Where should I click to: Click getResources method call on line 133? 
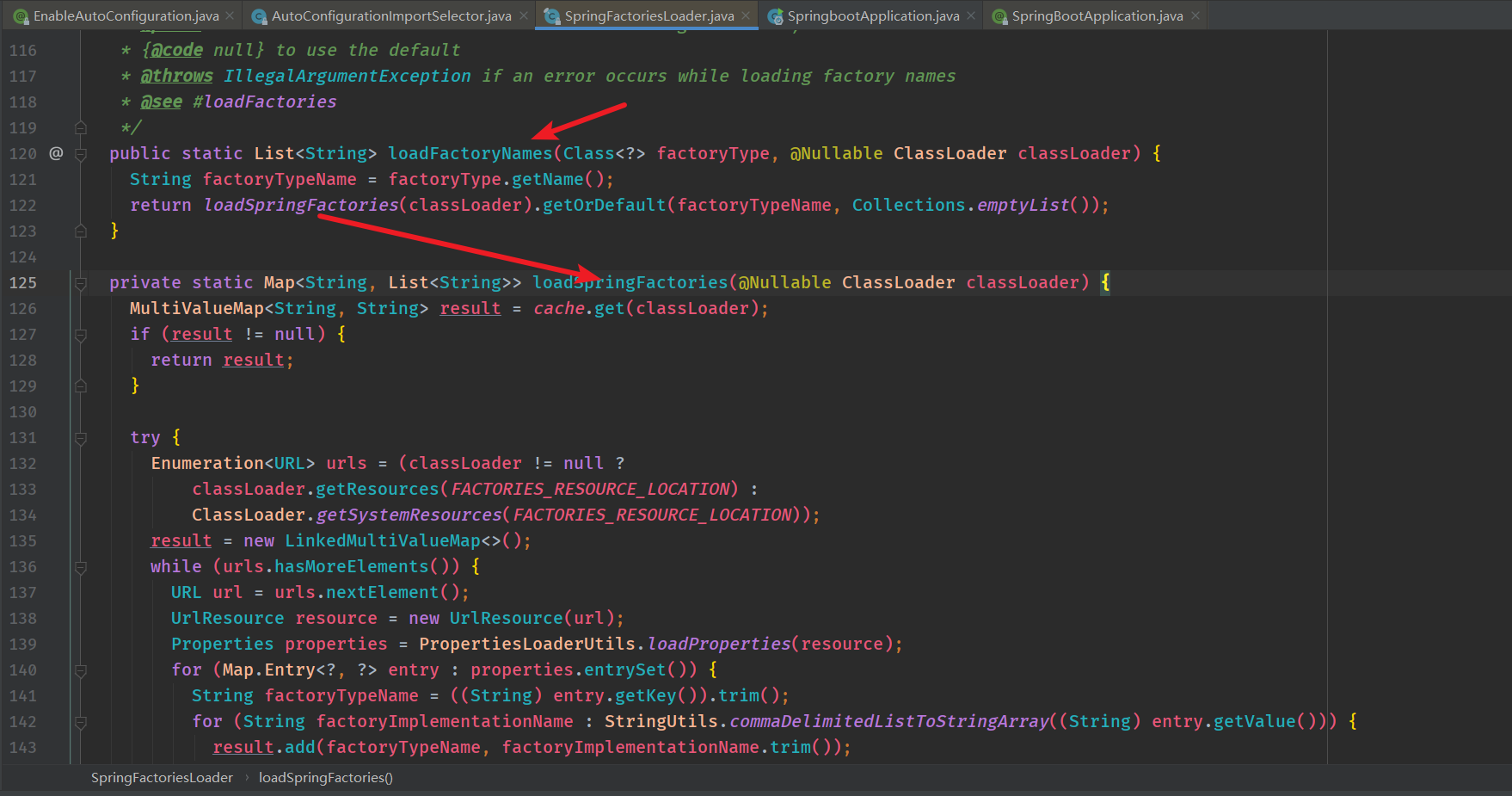click(378, 489)
